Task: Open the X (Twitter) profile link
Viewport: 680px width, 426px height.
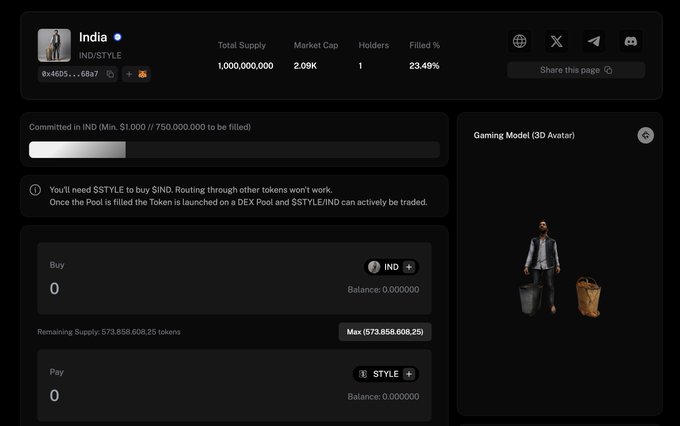Action: (x=557, y=41)
